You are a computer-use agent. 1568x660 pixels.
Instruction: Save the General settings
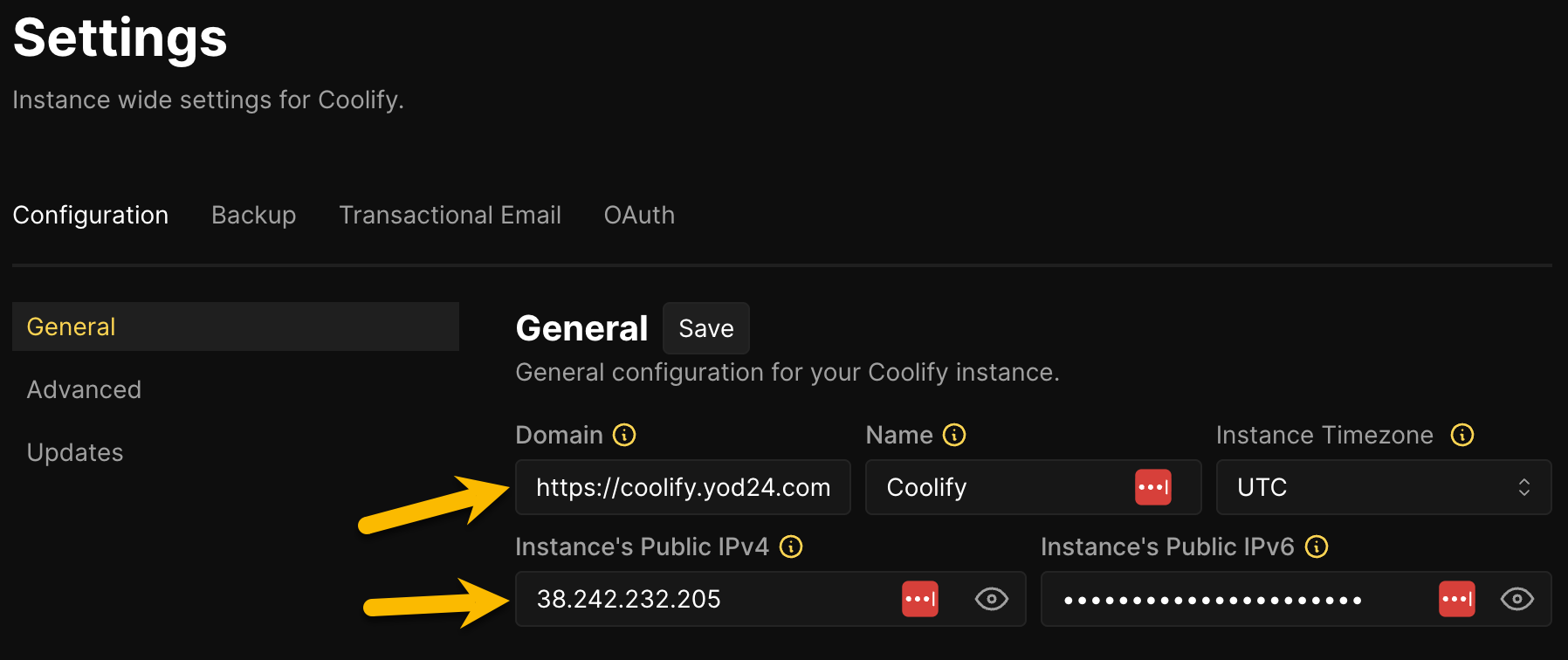(705, 328)
